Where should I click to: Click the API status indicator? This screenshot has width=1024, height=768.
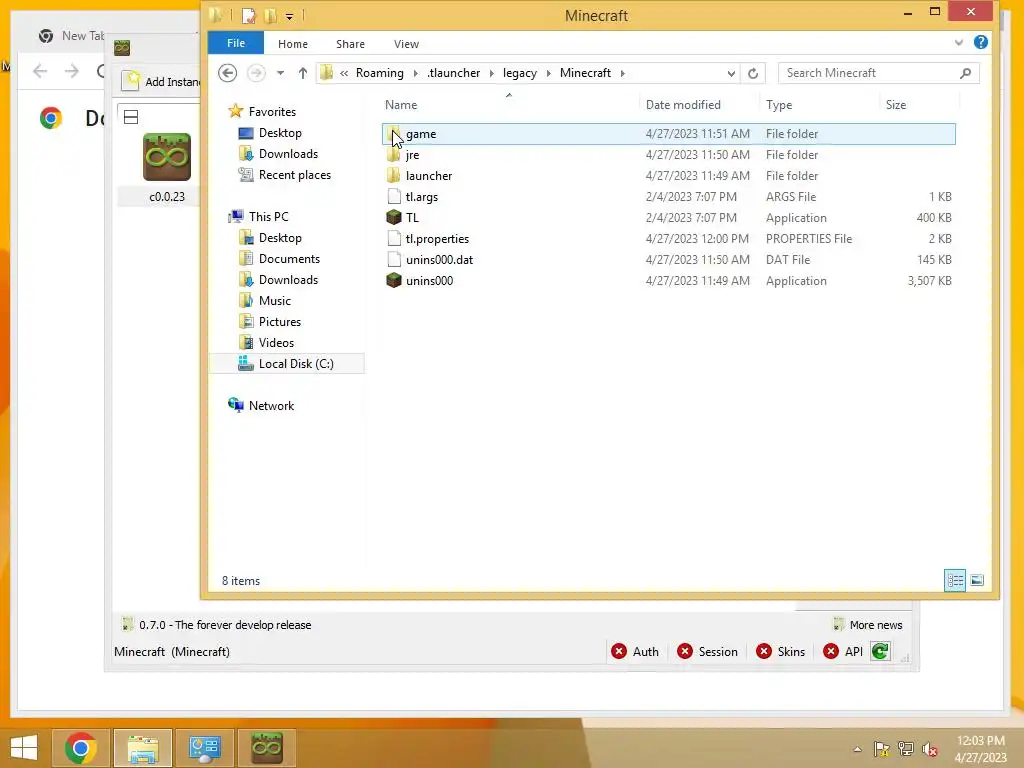point(843,651)
